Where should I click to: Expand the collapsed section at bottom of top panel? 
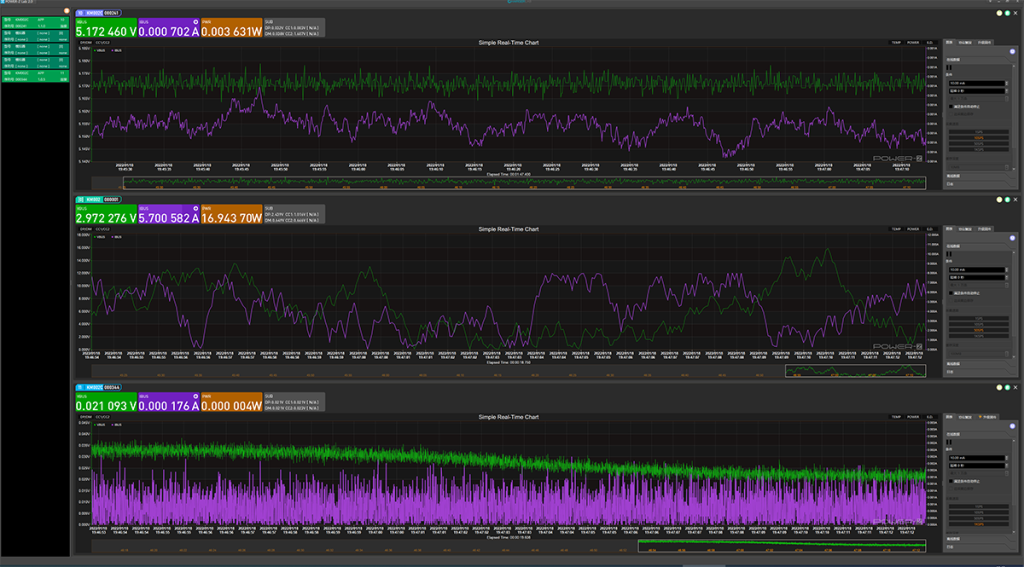click(978, 184)
